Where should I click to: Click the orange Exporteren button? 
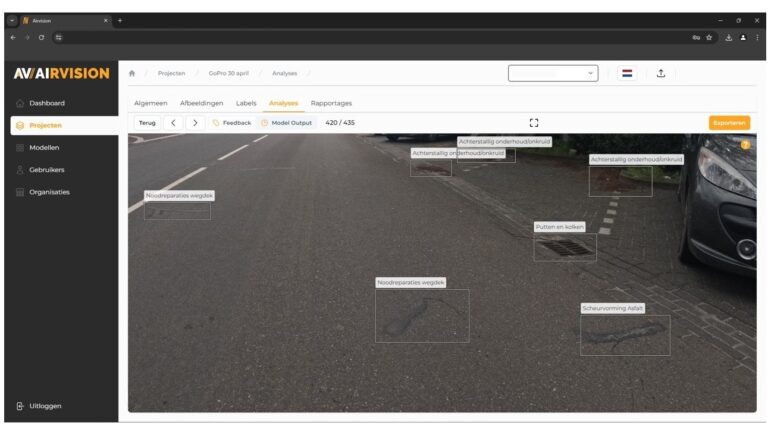coord(729,123)
